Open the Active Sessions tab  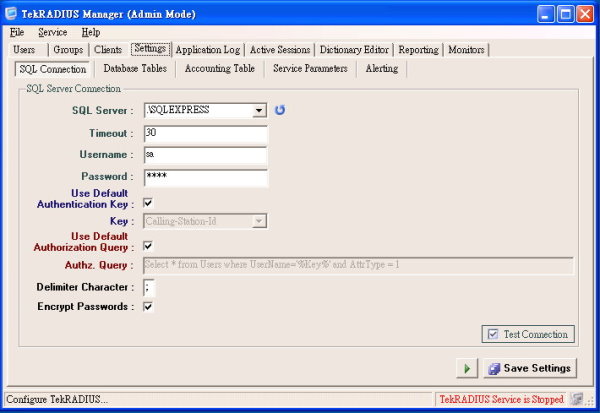(x=280, y=50)
